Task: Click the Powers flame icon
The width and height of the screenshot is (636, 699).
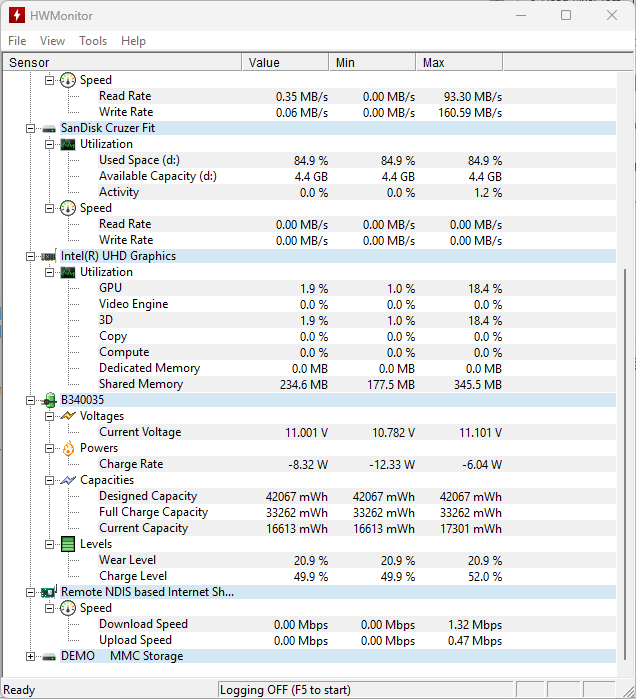Action: point(68,448)
